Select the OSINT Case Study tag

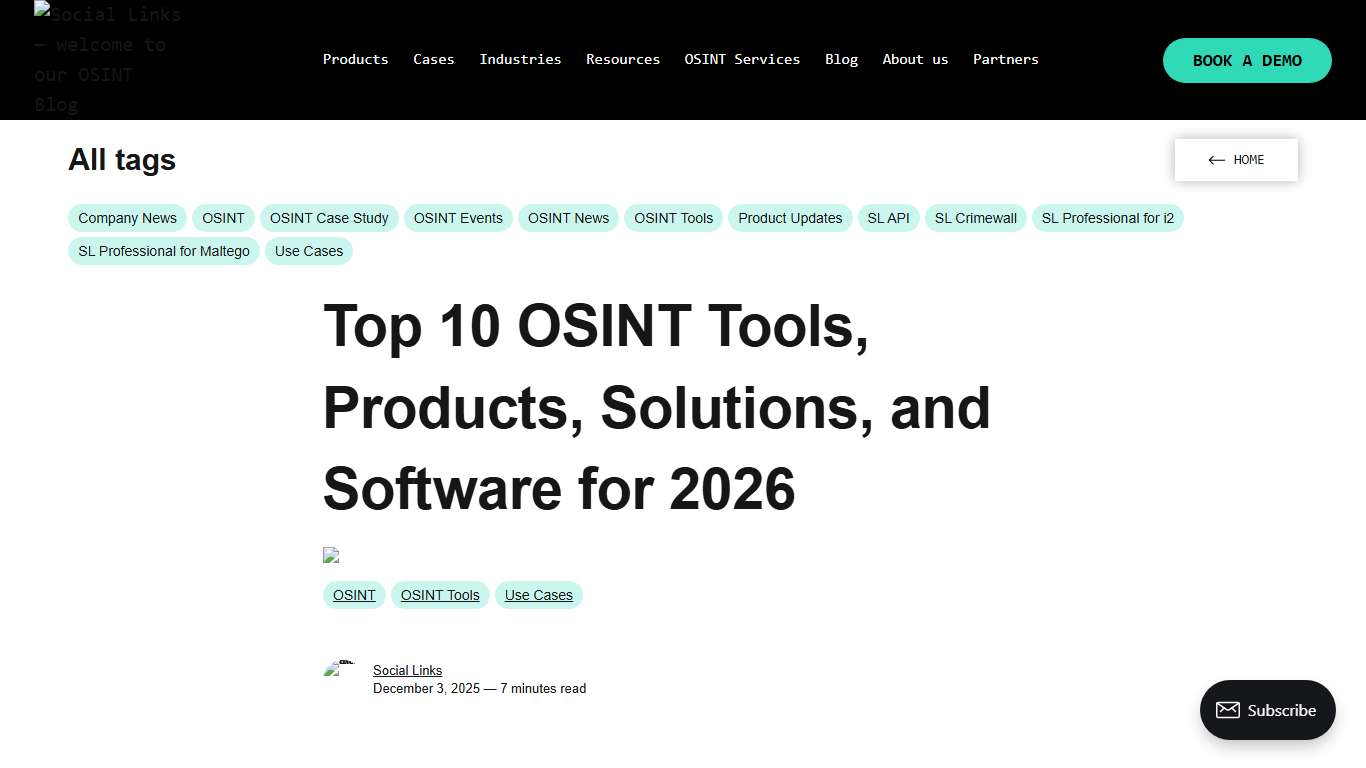(329, 218)
